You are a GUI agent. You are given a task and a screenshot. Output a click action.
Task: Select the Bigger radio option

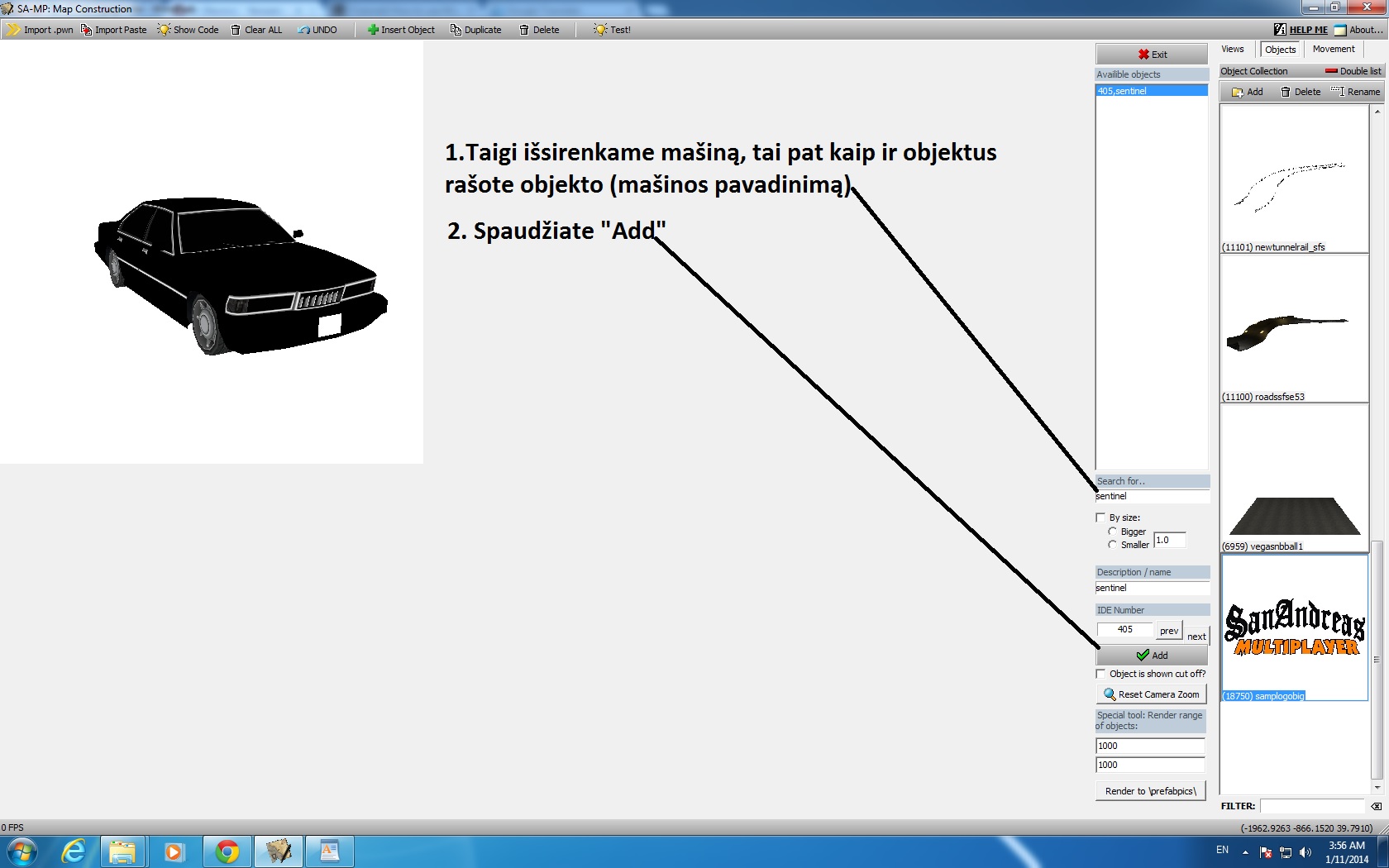(x=1112, y=532)
